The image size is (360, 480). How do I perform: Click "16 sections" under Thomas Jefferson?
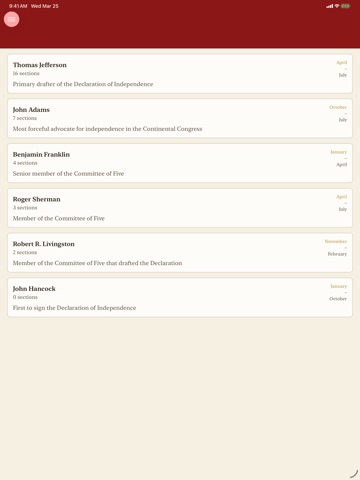26,73
